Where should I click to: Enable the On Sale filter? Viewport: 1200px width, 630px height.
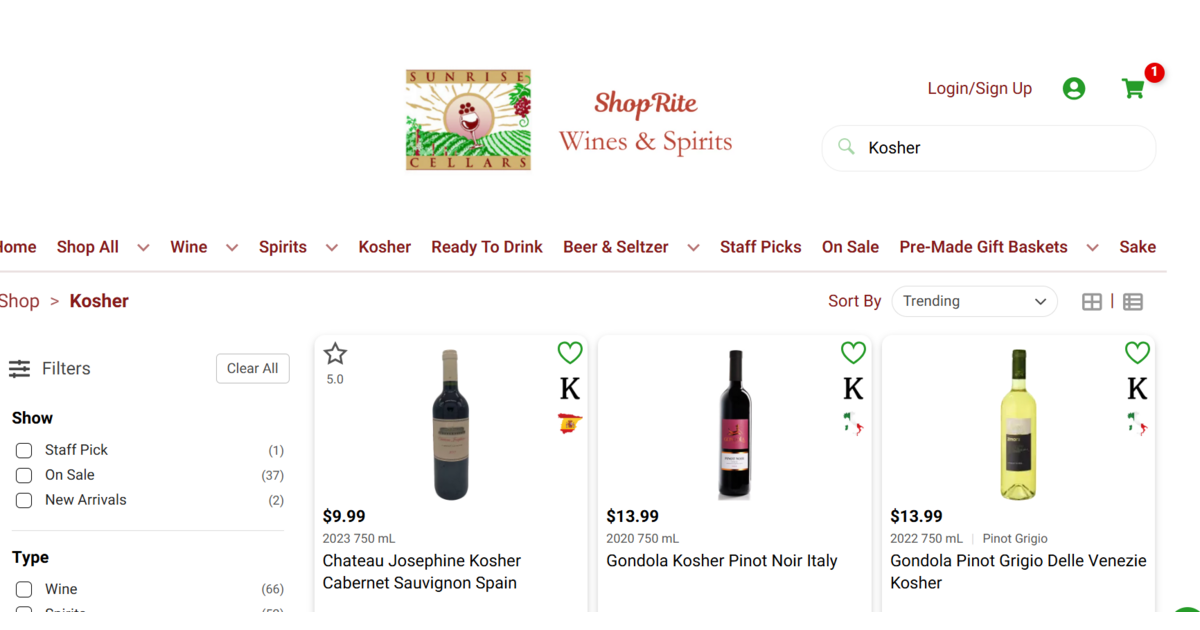(23, 475)
